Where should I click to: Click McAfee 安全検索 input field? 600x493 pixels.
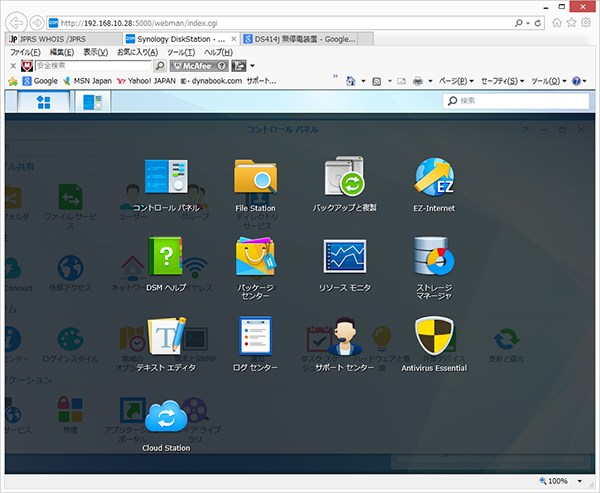pos(93,66)
